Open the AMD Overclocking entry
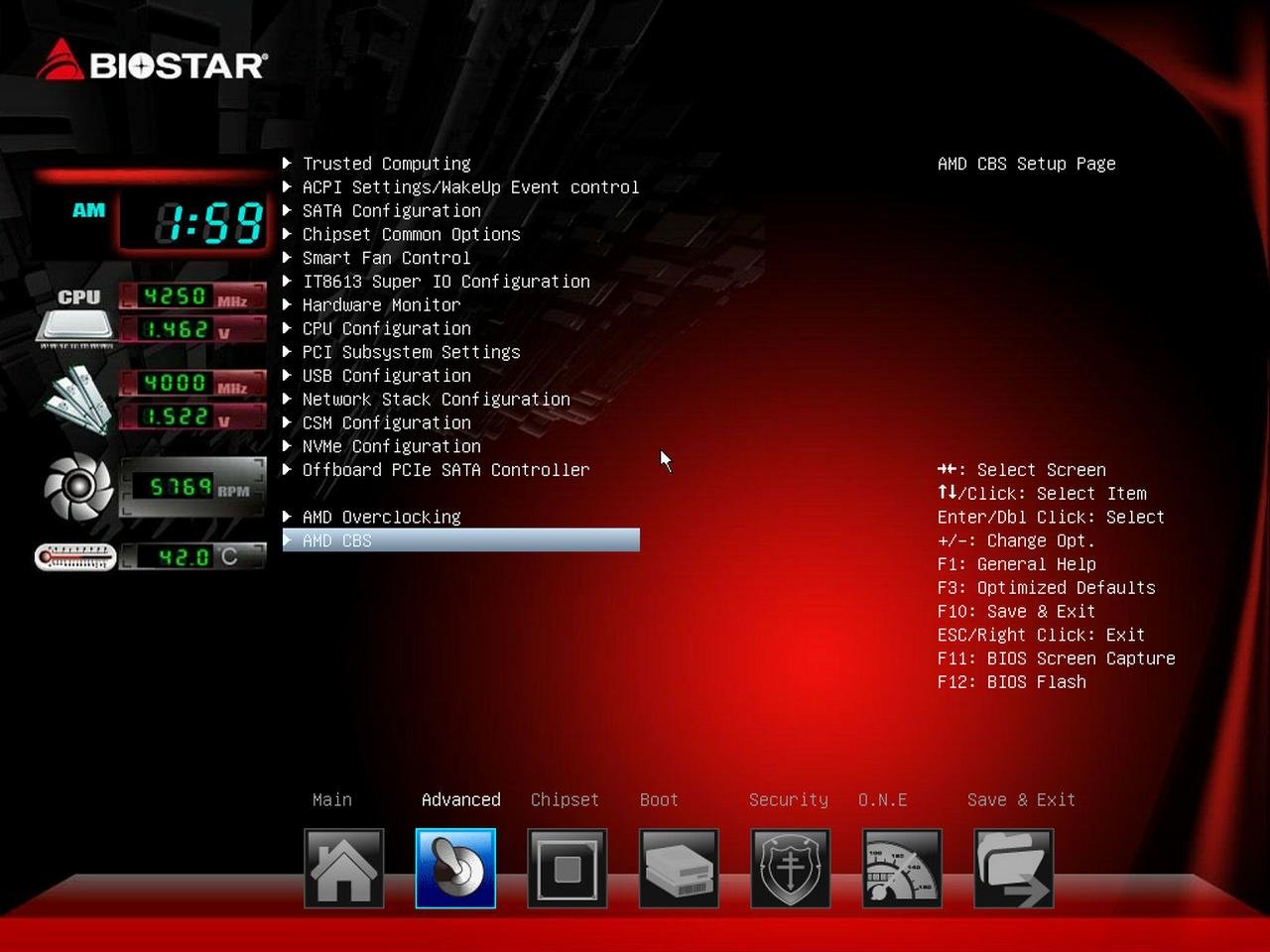The width and height of the screenshot is (1270, 952). tap(381, 517)
